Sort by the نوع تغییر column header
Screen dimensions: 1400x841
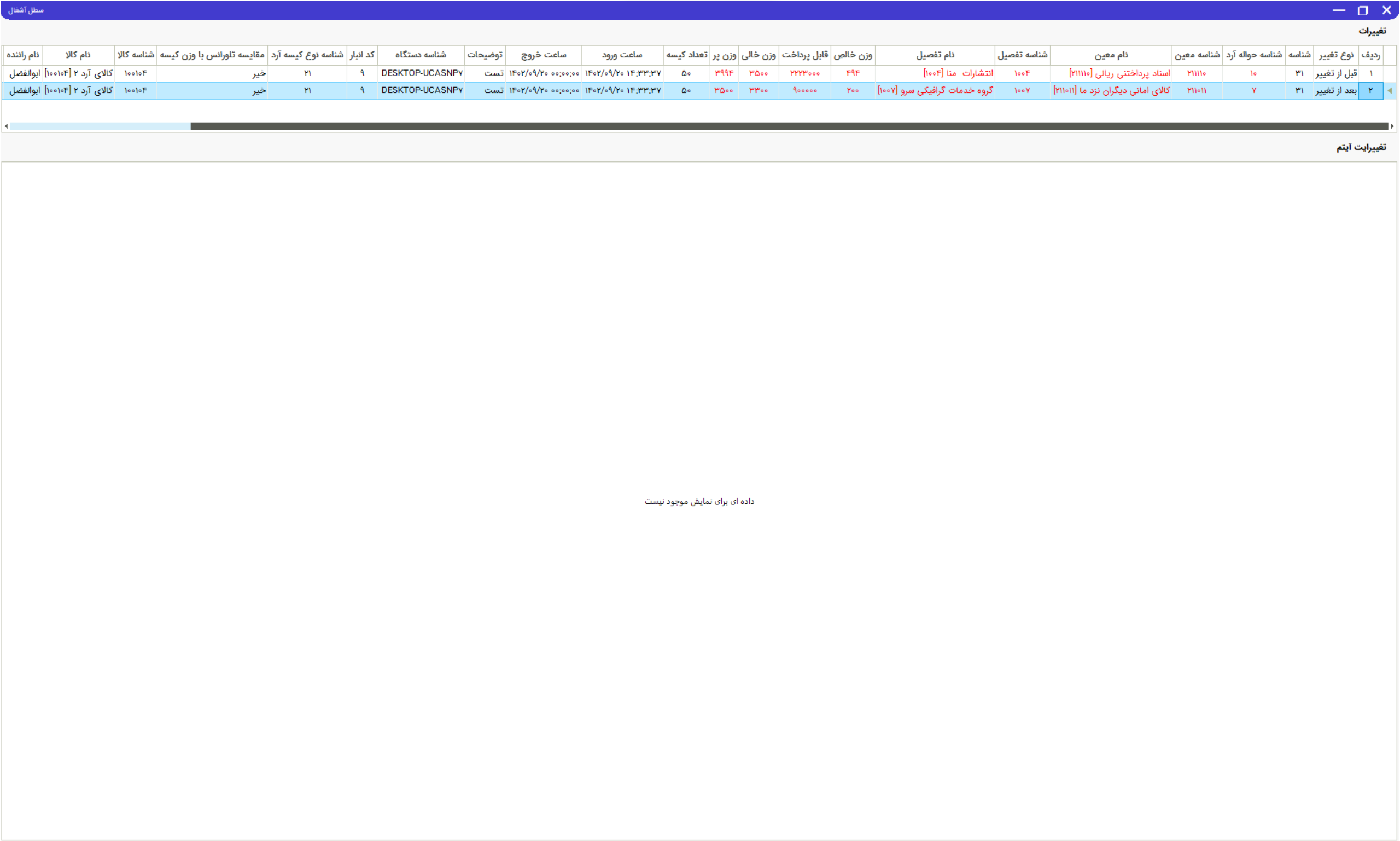pos(1335,55)
